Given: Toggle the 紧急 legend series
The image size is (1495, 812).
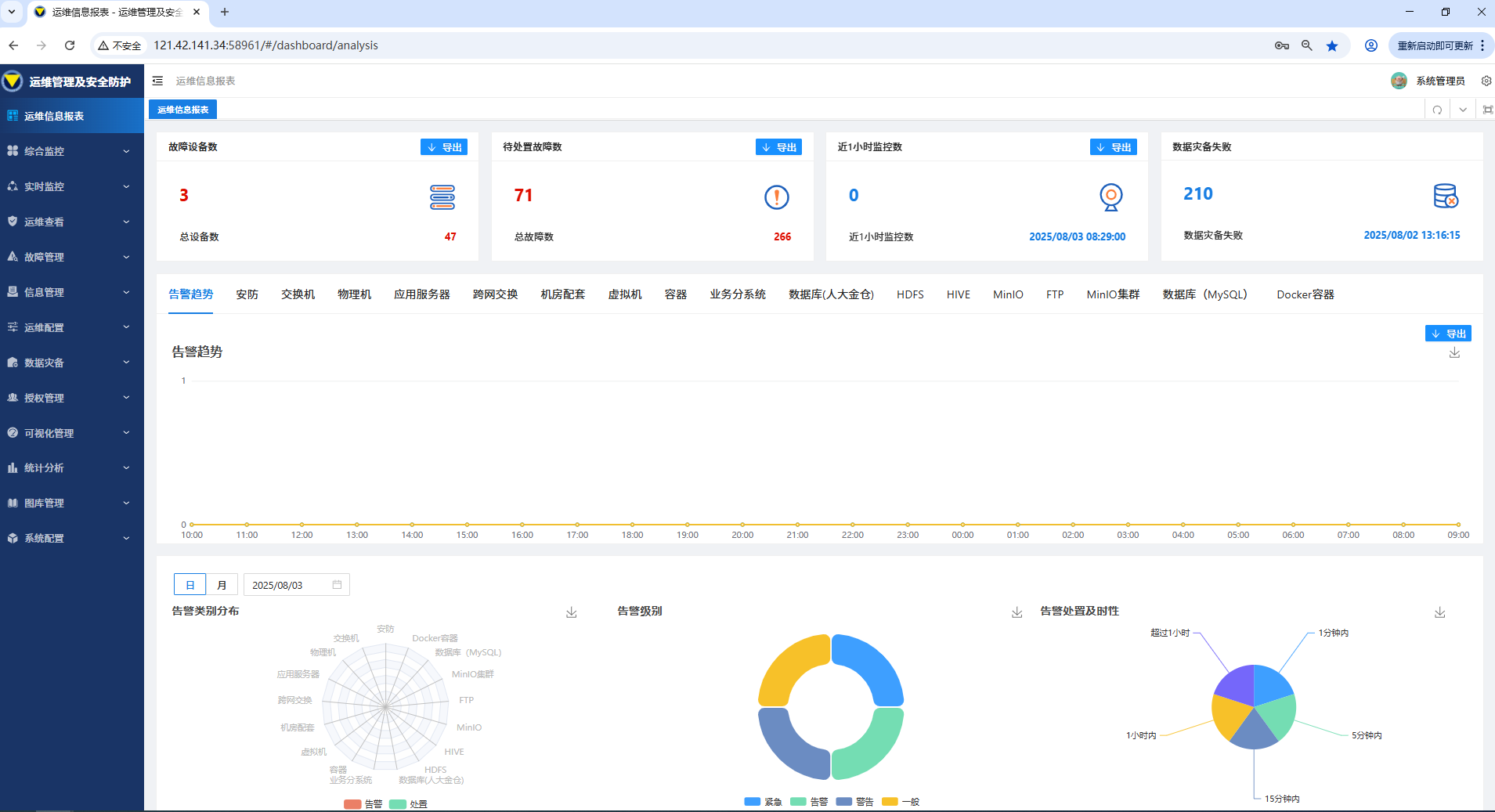Looking at the screenshot, I should (x=764, y=802).
